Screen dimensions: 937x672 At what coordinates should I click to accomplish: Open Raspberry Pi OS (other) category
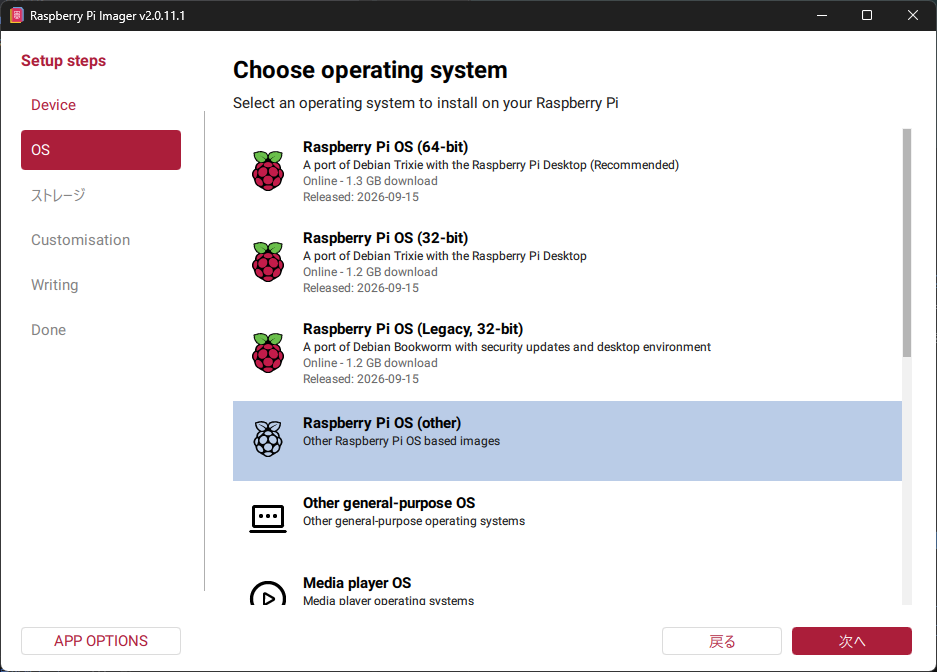pos(567,441)
